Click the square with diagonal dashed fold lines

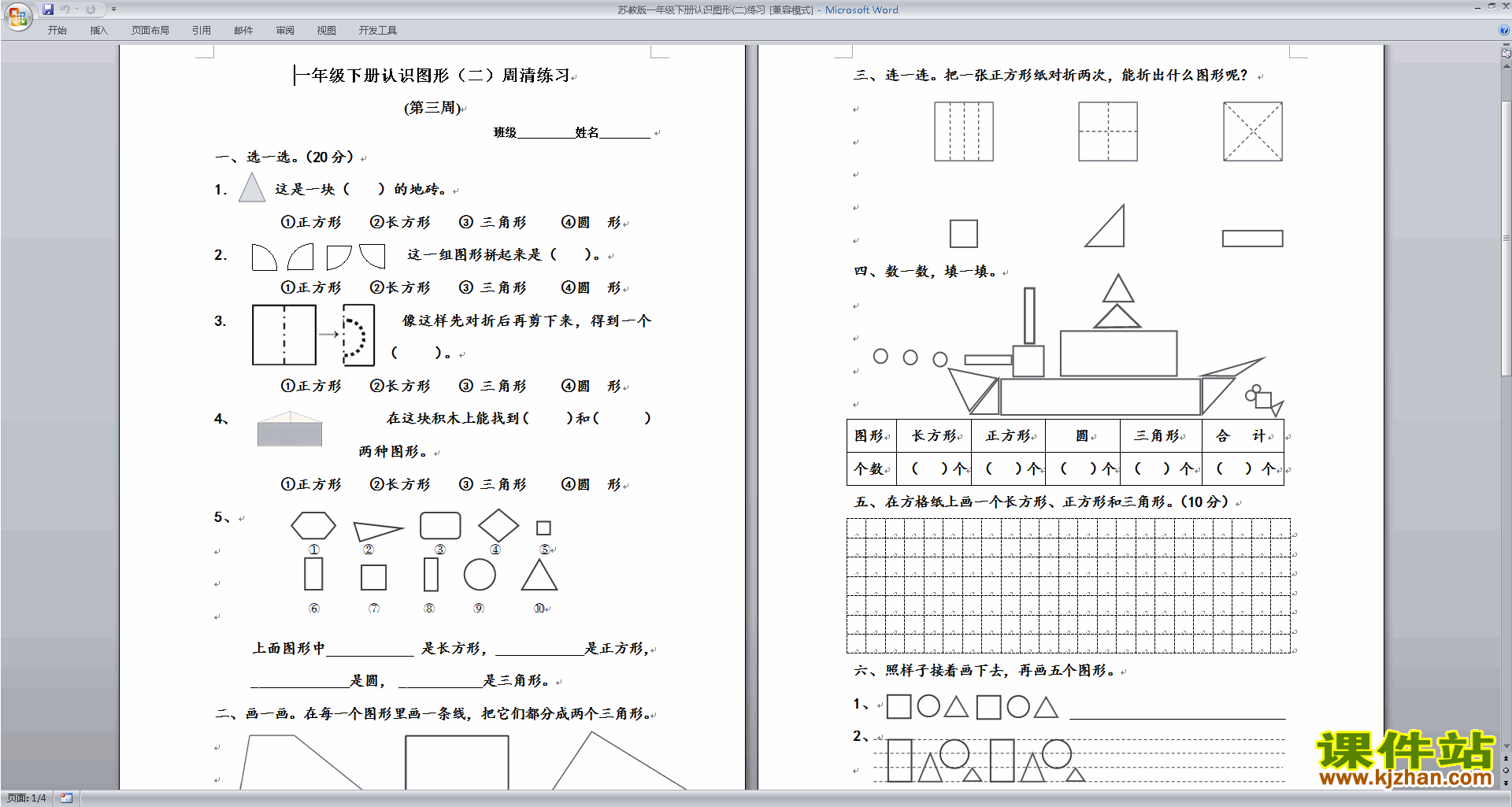pos(1253,131)
